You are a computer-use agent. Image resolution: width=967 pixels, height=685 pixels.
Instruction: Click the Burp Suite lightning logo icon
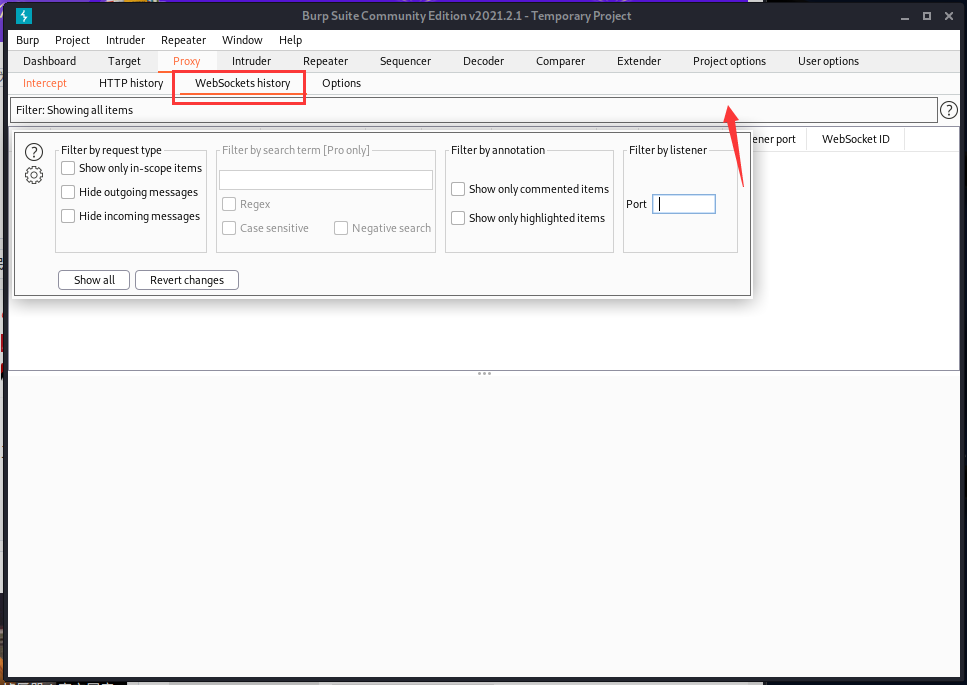coord(23,16)
